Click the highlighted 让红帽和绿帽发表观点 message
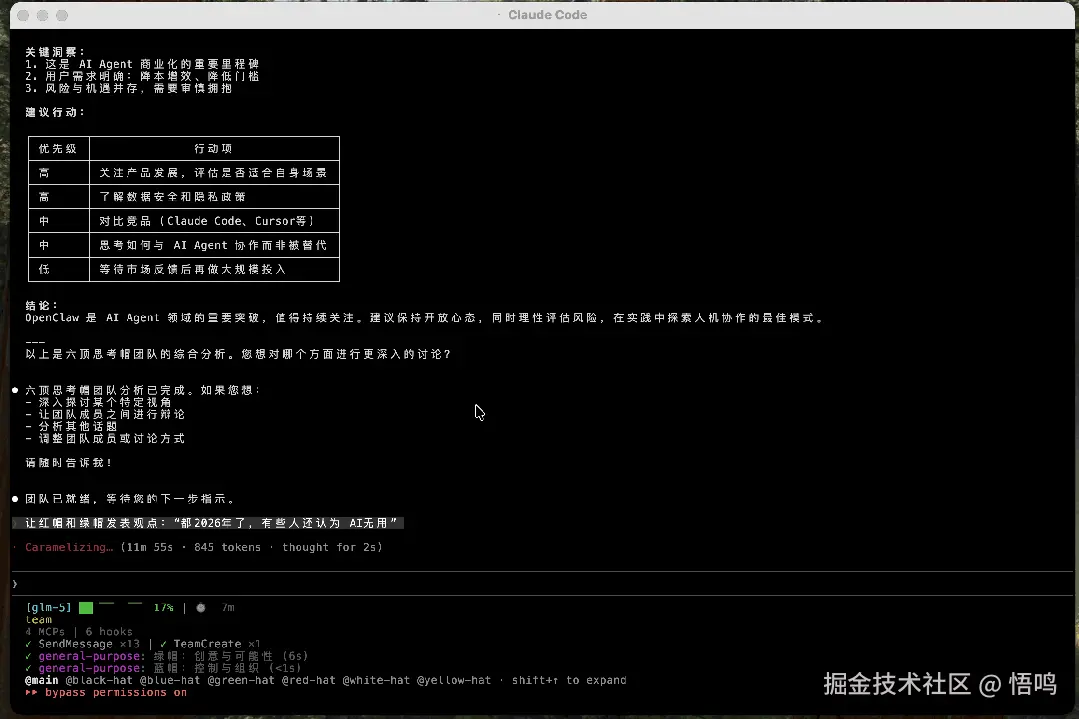Viewport: 1079px width, 719px height. (x=209, y=523)
